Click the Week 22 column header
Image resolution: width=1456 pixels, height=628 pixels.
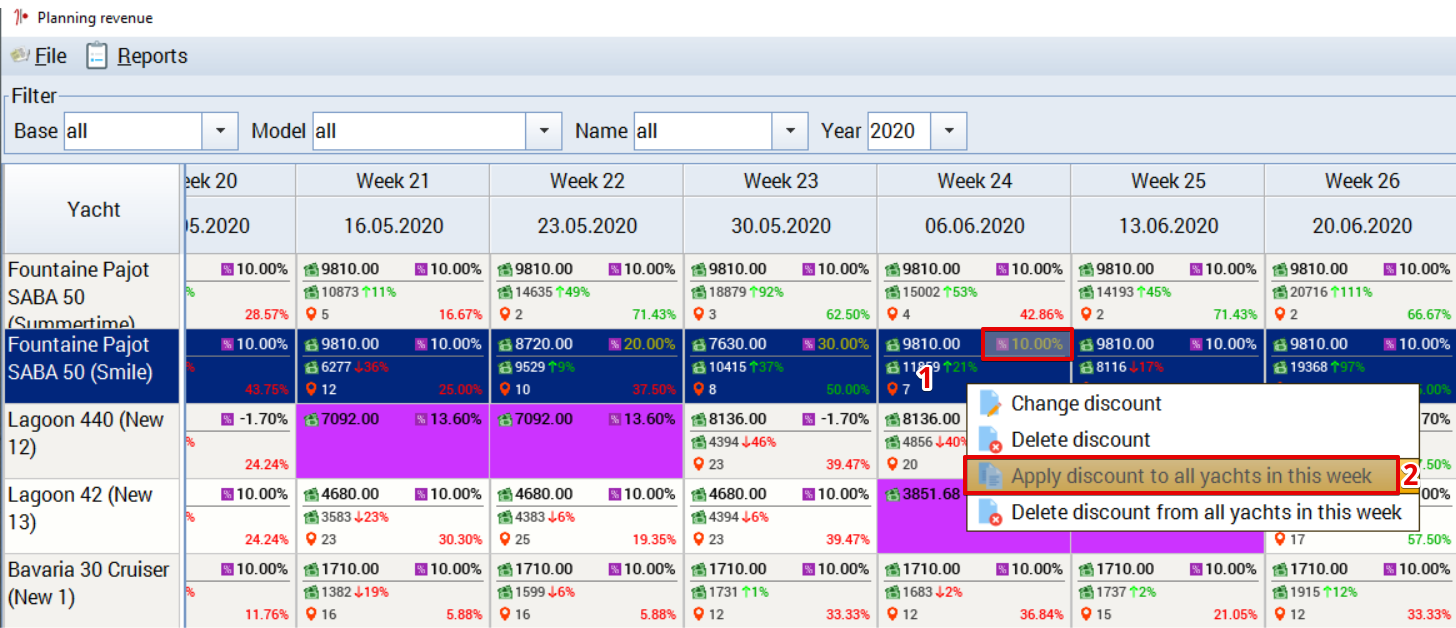(x=587, y=181)
